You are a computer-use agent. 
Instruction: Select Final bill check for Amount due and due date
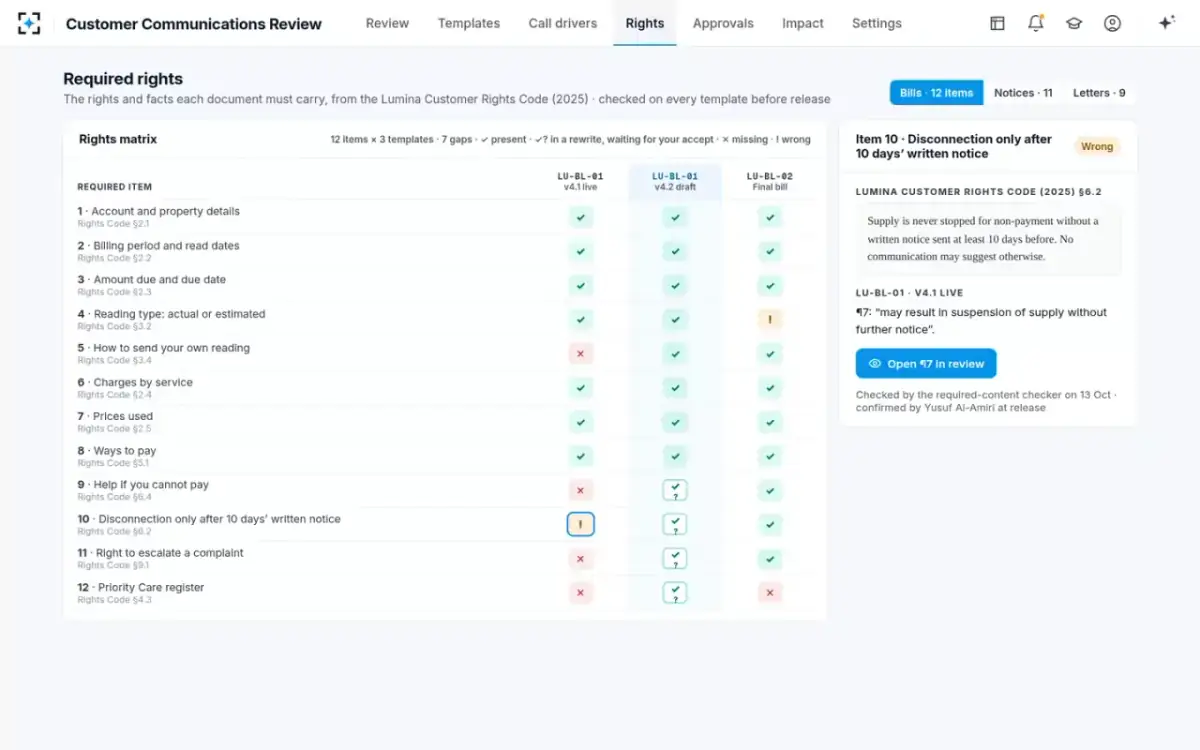(x=769, y=285)
